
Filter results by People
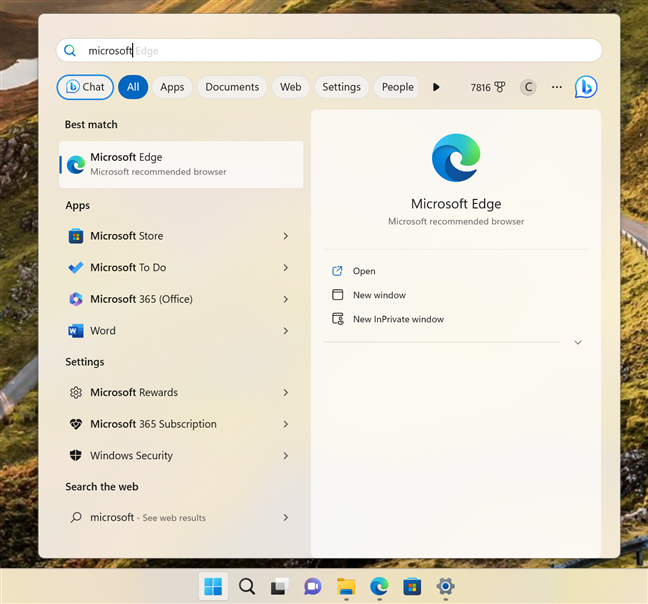point(397,87)
